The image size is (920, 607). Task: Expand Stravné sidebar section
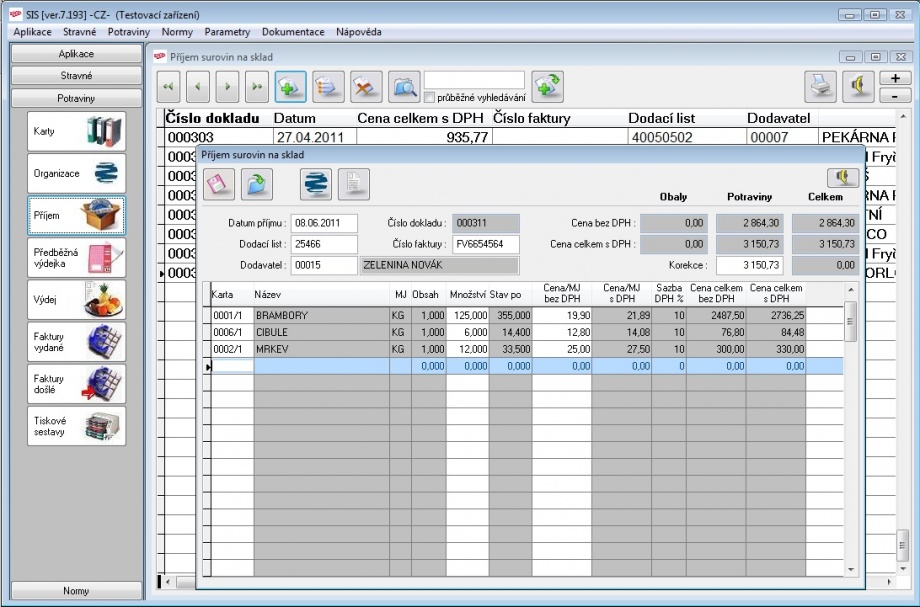click(76, 76)
